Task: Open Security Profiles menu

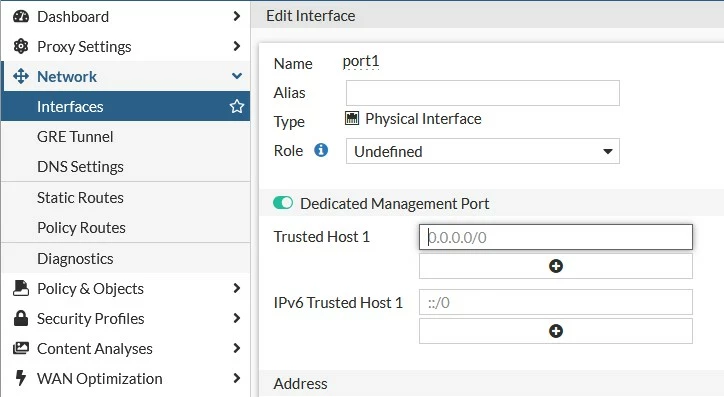Action: 126,319
